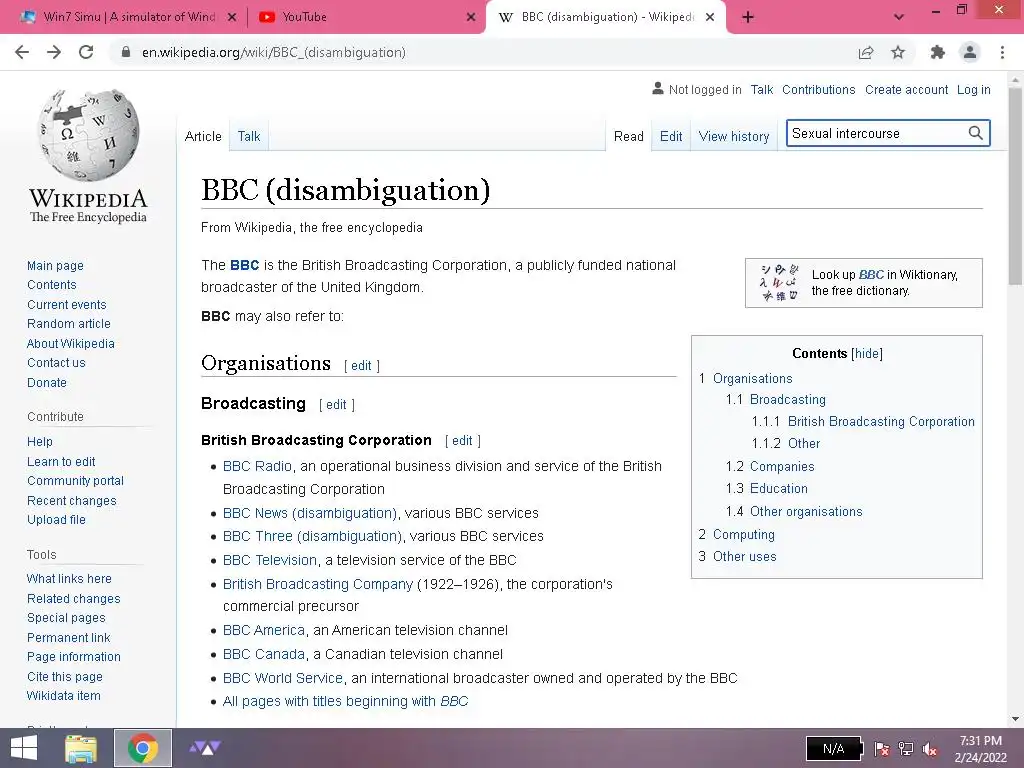This screenshot has width=1024, height=768.
Task: Click the BBC Radio link
Action: pos(257,466)
